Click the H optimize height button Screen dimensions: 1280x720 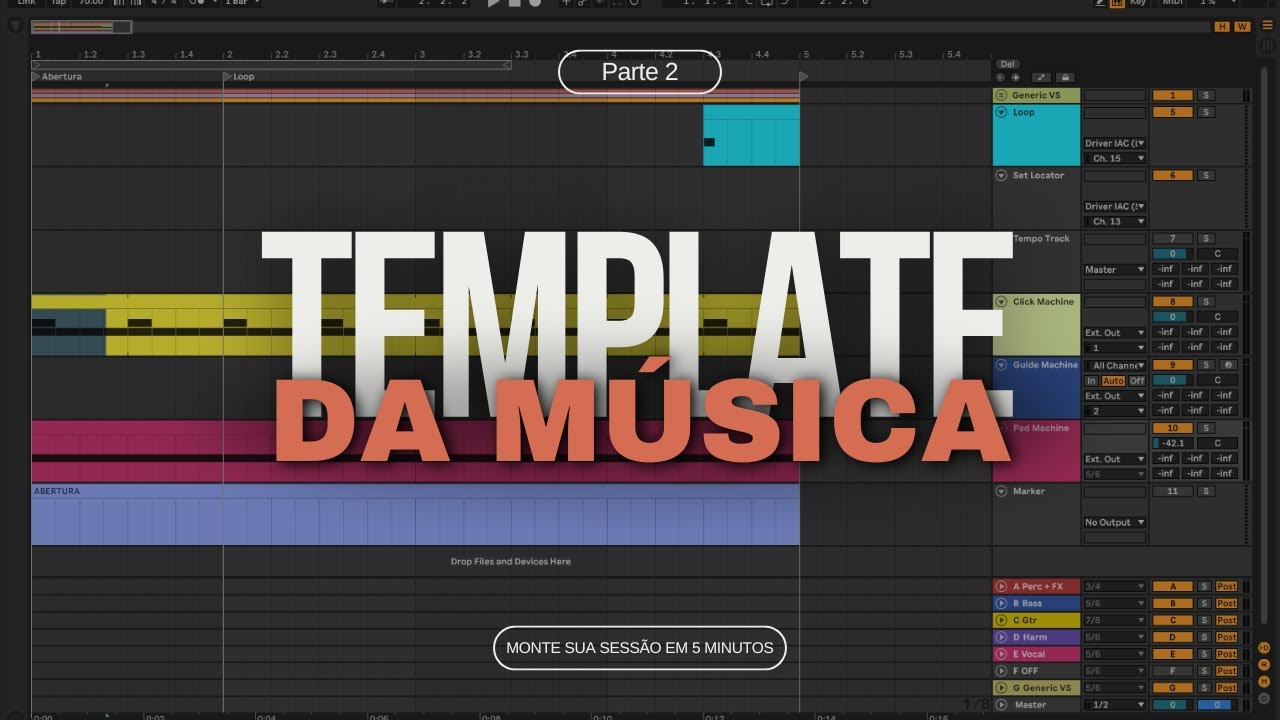click(x=1222, y=27)
